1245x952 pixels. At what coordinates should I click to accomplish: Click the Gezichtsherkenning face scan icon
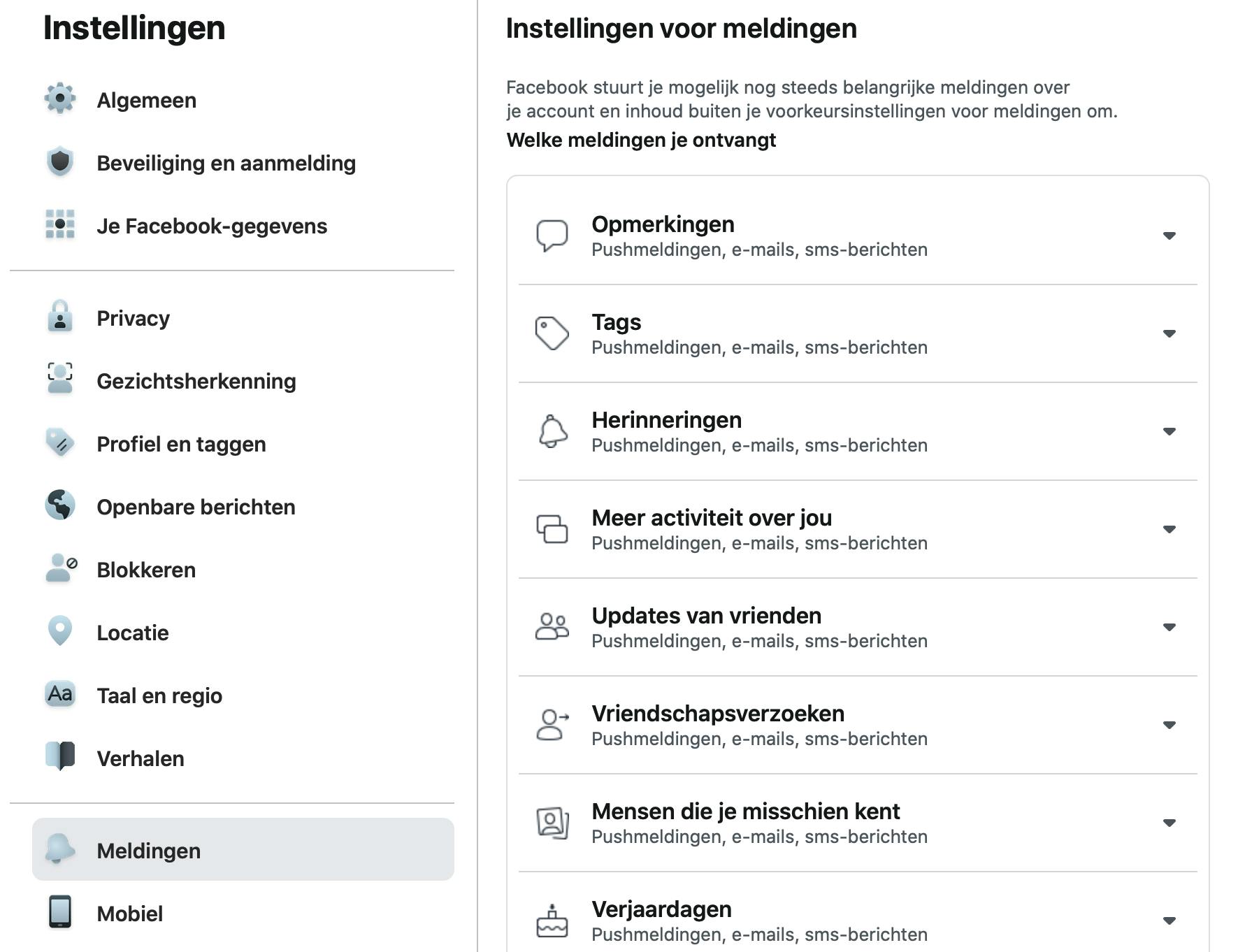(x=60, y=379)
